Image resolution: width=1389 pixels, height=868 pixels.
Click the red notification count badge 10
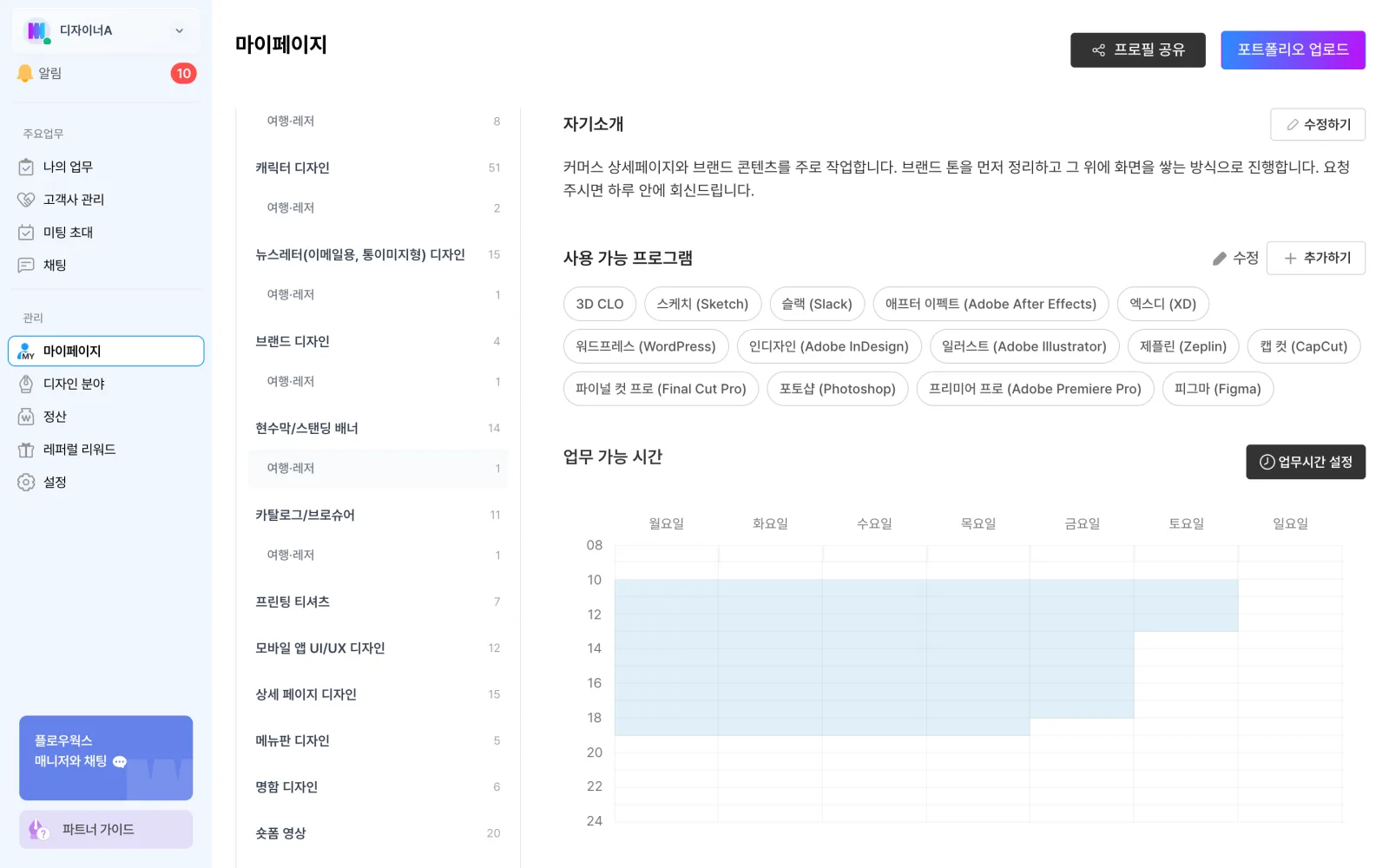[183, 74]
